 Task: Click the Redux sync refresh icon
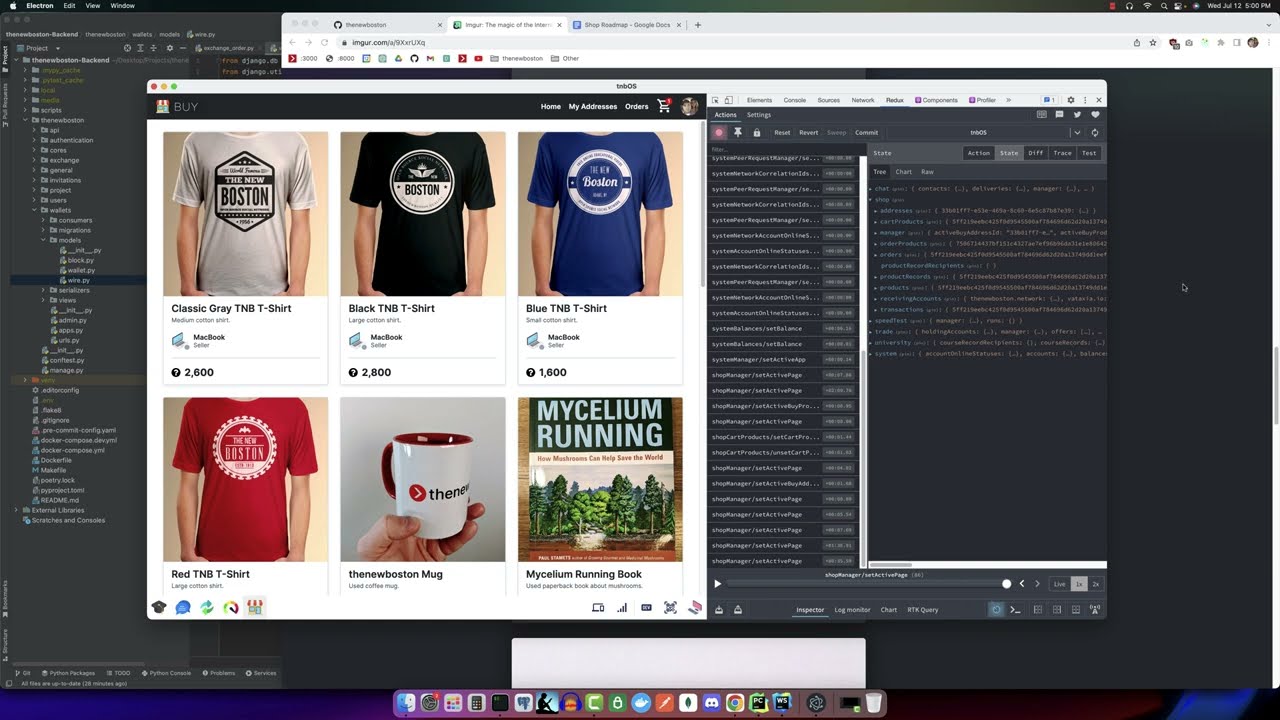1095,132
